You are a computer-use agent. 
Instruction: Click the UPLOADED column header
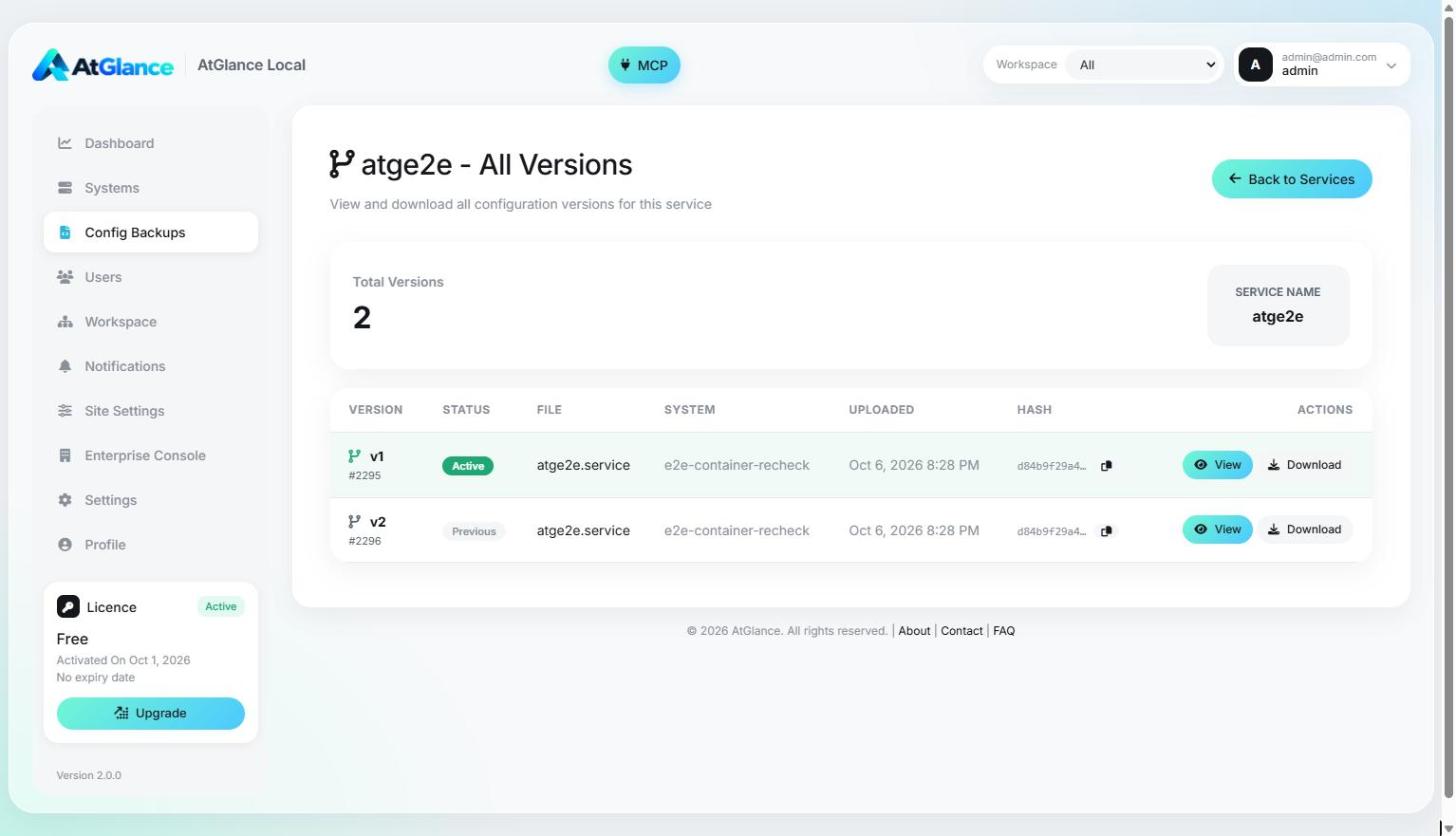click(881, 410)
